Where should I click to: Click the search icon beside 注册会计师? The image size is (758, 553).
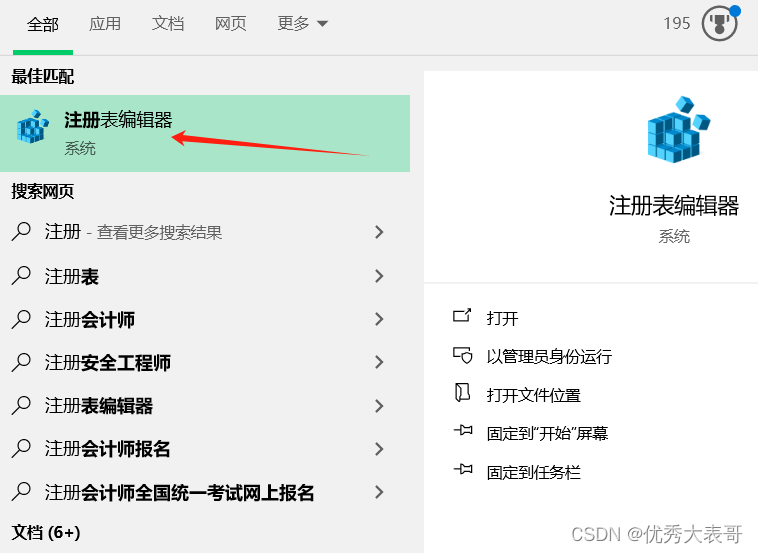click(x=21, y=319)
